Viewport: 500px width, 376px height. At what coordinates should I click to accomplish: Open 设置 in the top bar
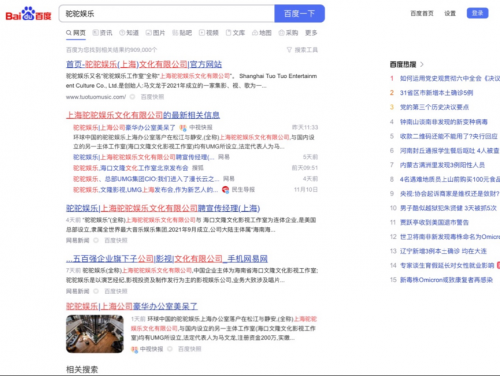pyautogui.click(x=450, y=13)
